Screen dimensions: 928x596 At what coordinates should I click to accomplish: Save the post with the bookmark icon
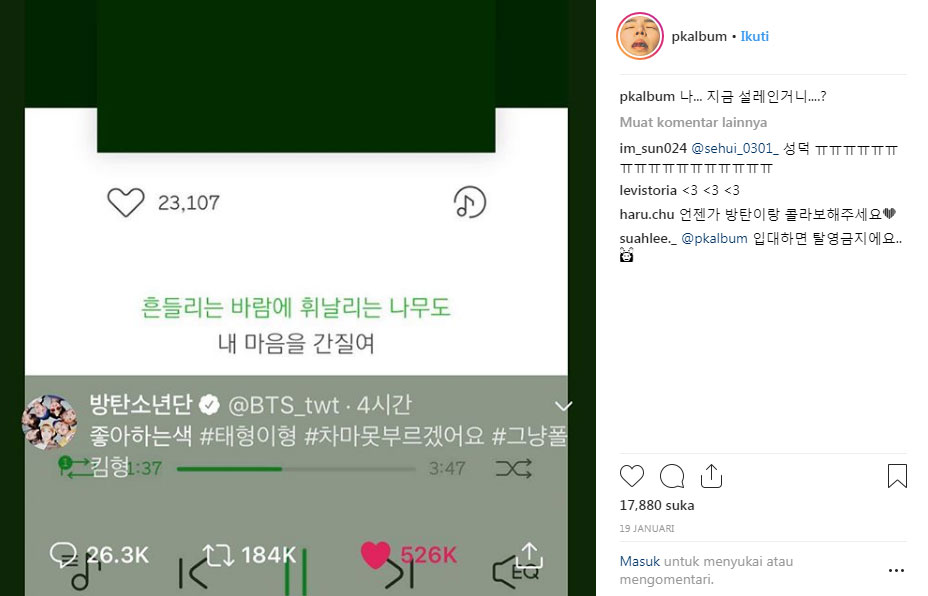[897, 476]
